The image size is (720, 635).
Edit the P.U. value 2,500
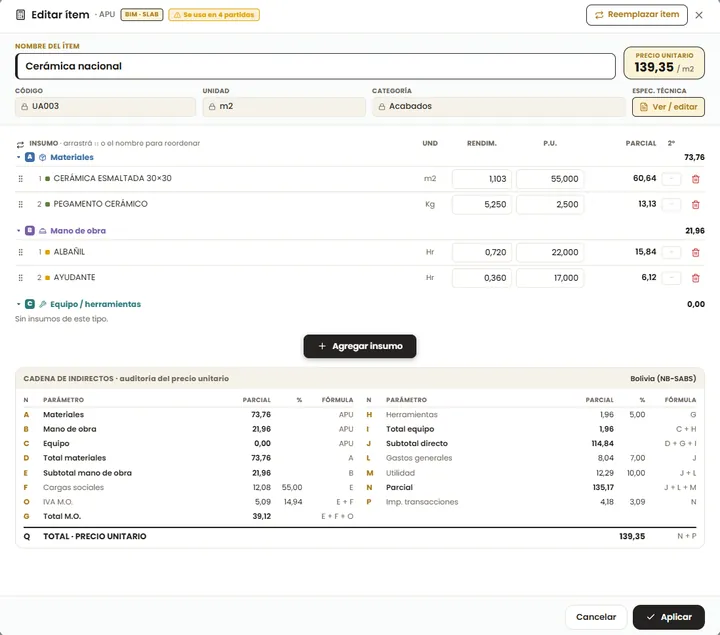pyautogui.click(x=550, y=205)
